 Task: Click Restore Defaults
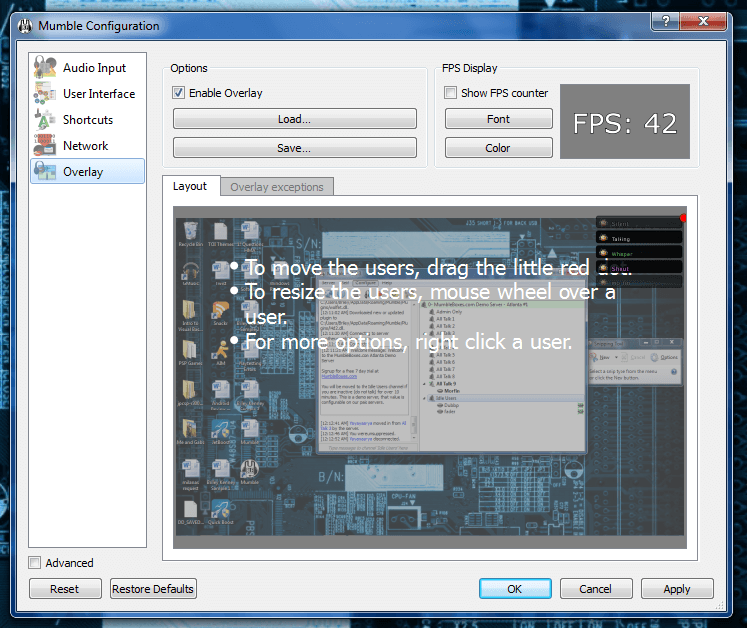(x=153, y=589)
